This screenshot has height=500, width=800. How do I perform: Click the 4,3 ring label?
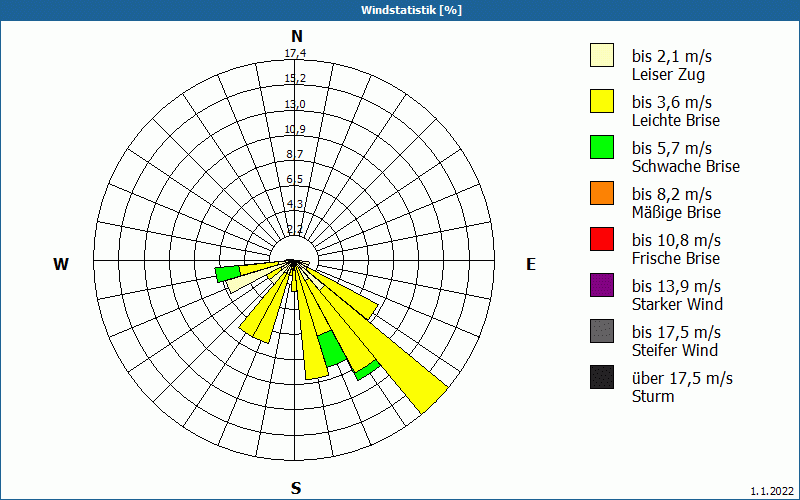[295, 204]
